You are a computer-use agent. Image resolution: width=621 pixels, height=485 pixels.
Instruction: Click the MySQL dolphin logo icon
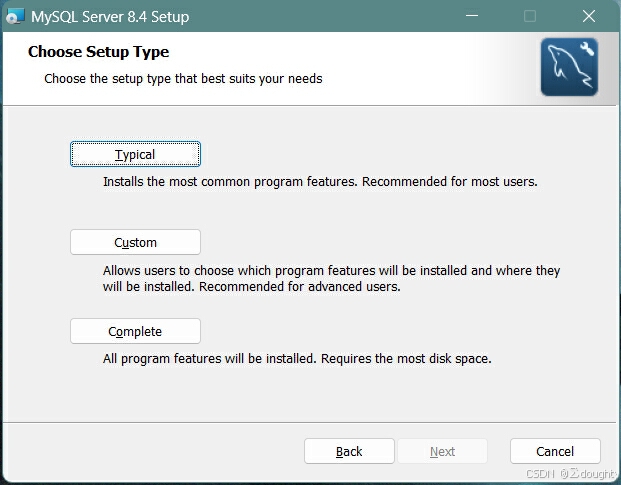coord(569,67)
